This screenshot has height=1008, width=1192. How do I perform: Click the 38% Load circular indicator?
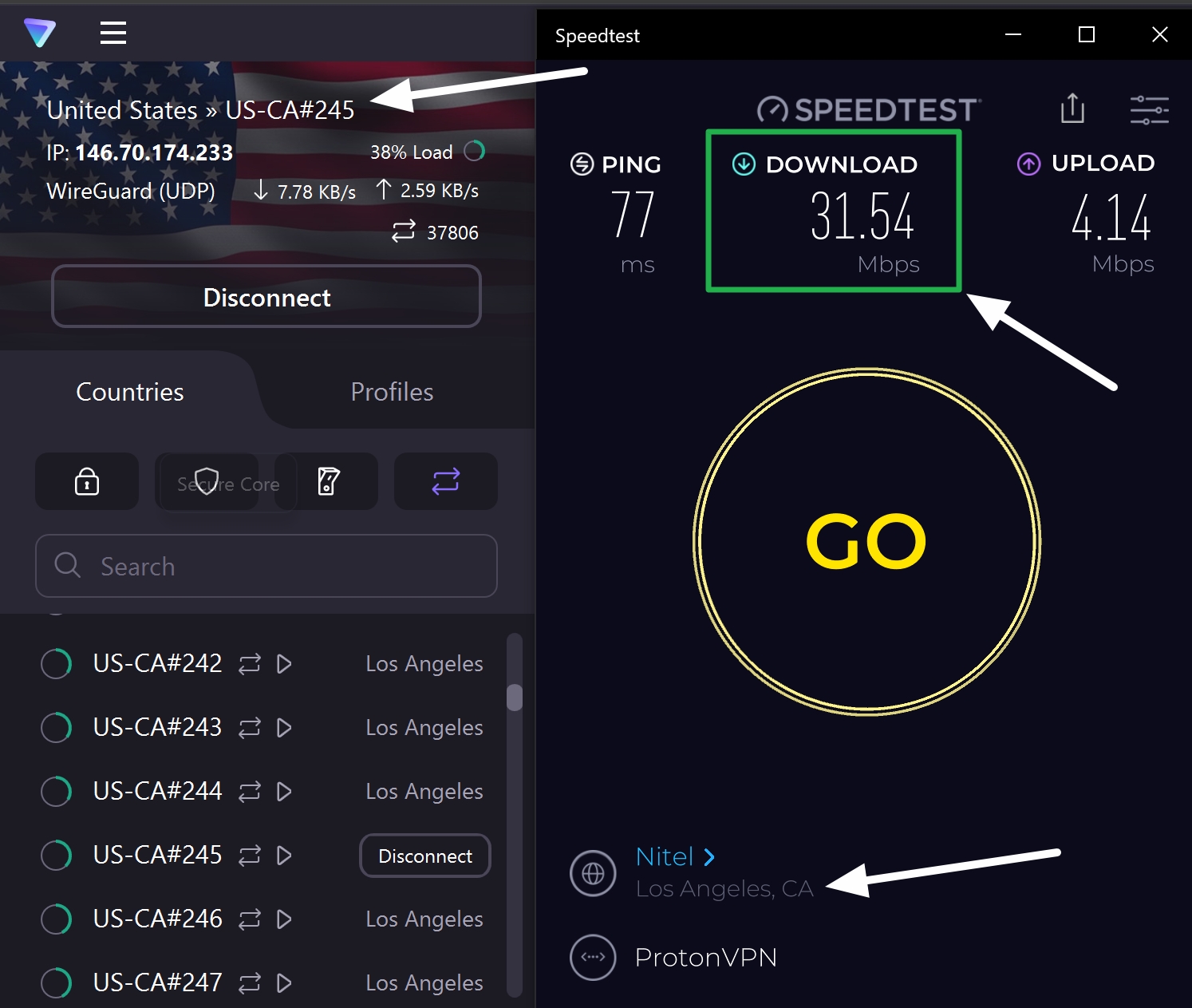click(475, 151)
